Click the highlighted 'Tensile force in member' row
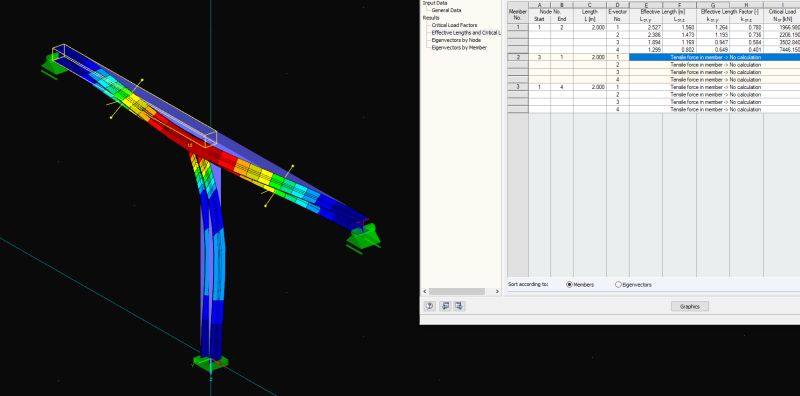Screen dimensions: 800x396 click(714, 57)
